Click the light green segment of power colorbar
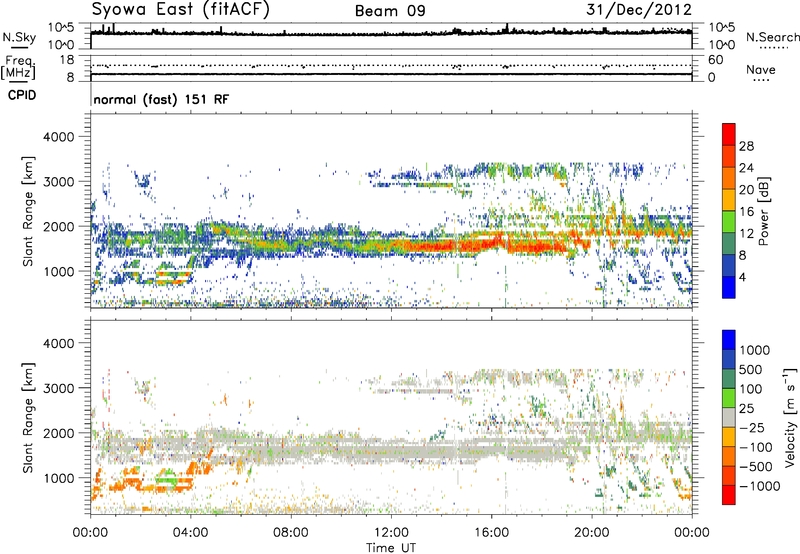800x554 pixels. (x=729, y=221)
